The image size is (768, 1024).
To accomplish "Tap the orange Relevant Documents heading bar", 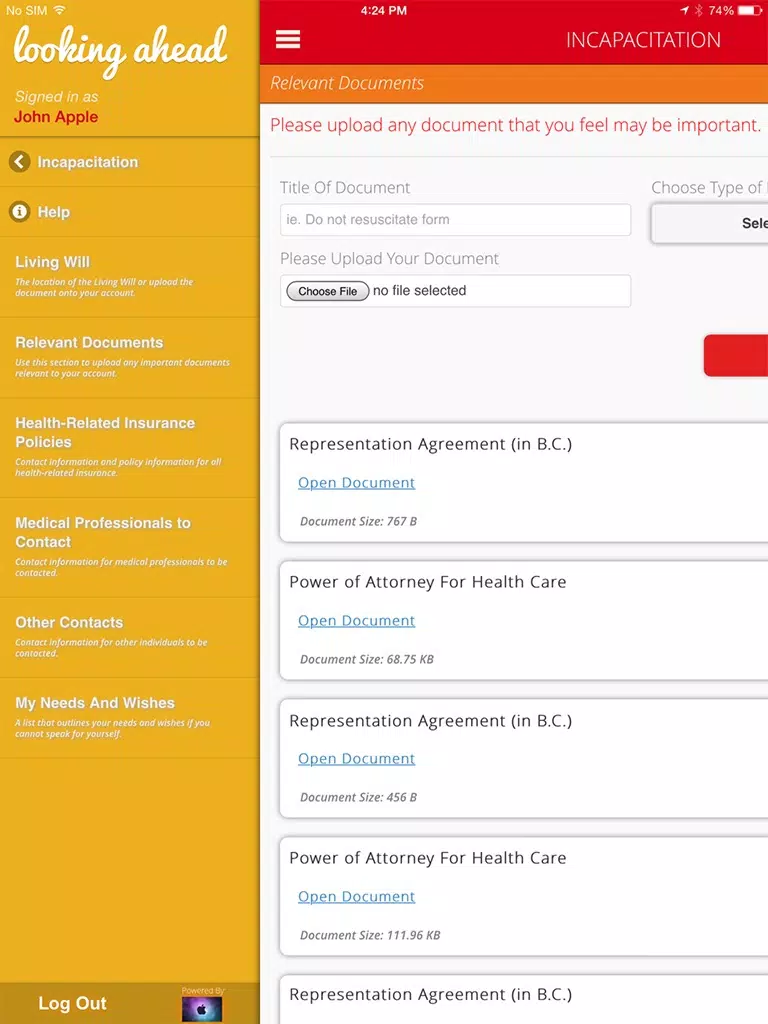I will [x=514, y=83].
